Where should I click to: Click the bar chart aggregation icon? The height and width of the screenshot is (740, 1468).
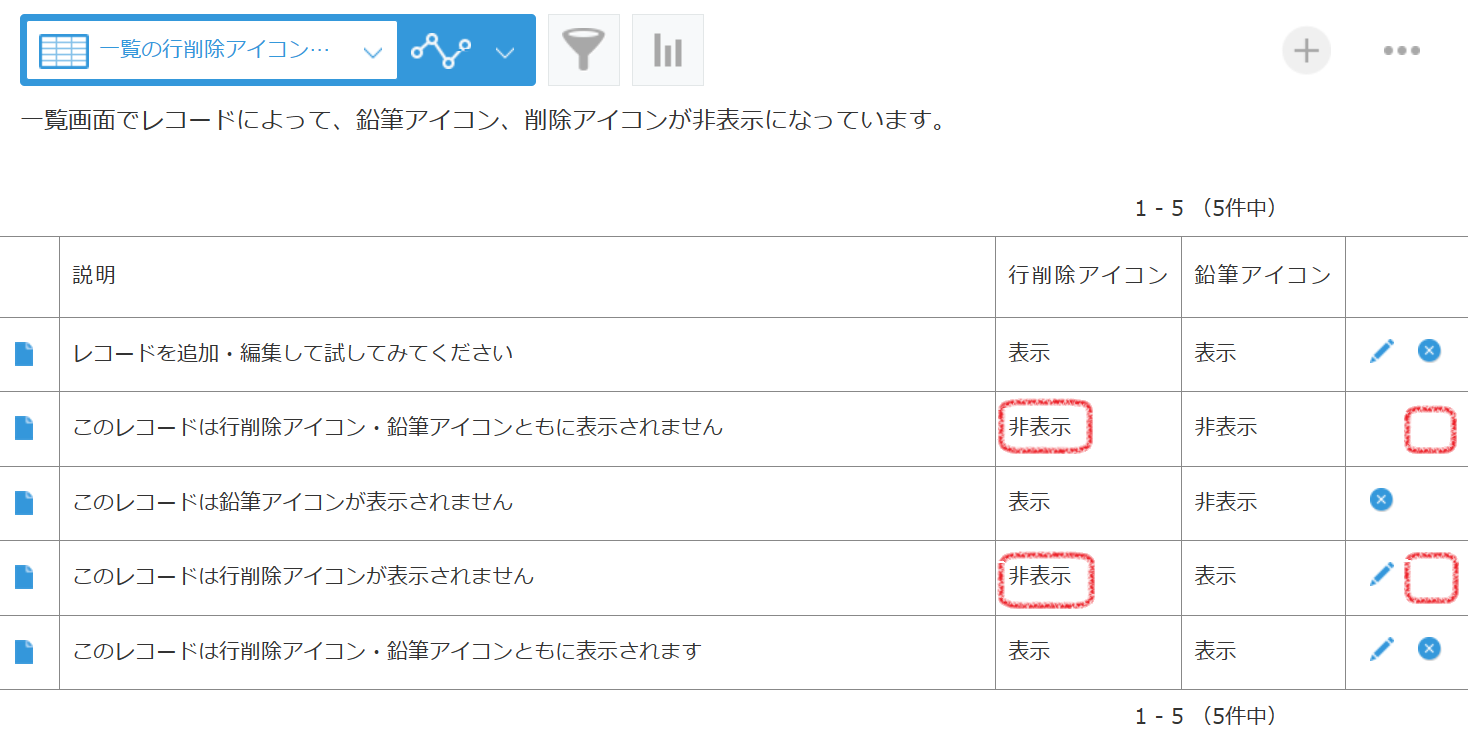667,49
